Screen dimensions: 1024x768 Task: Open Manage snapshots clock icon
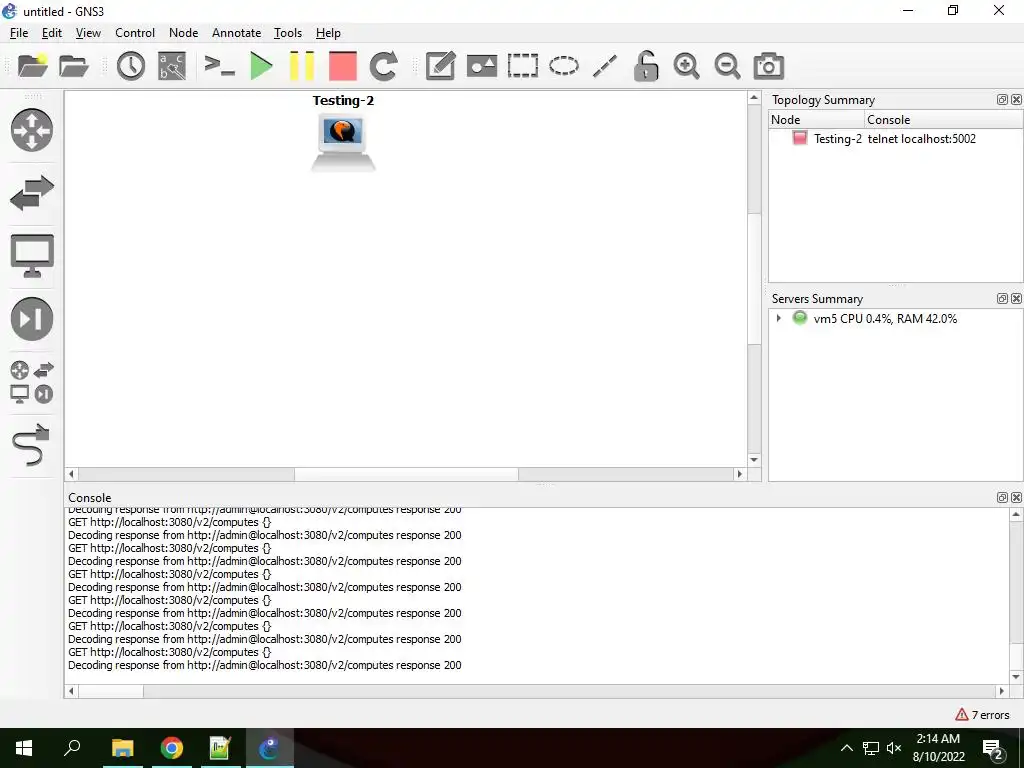pos(131,66)
